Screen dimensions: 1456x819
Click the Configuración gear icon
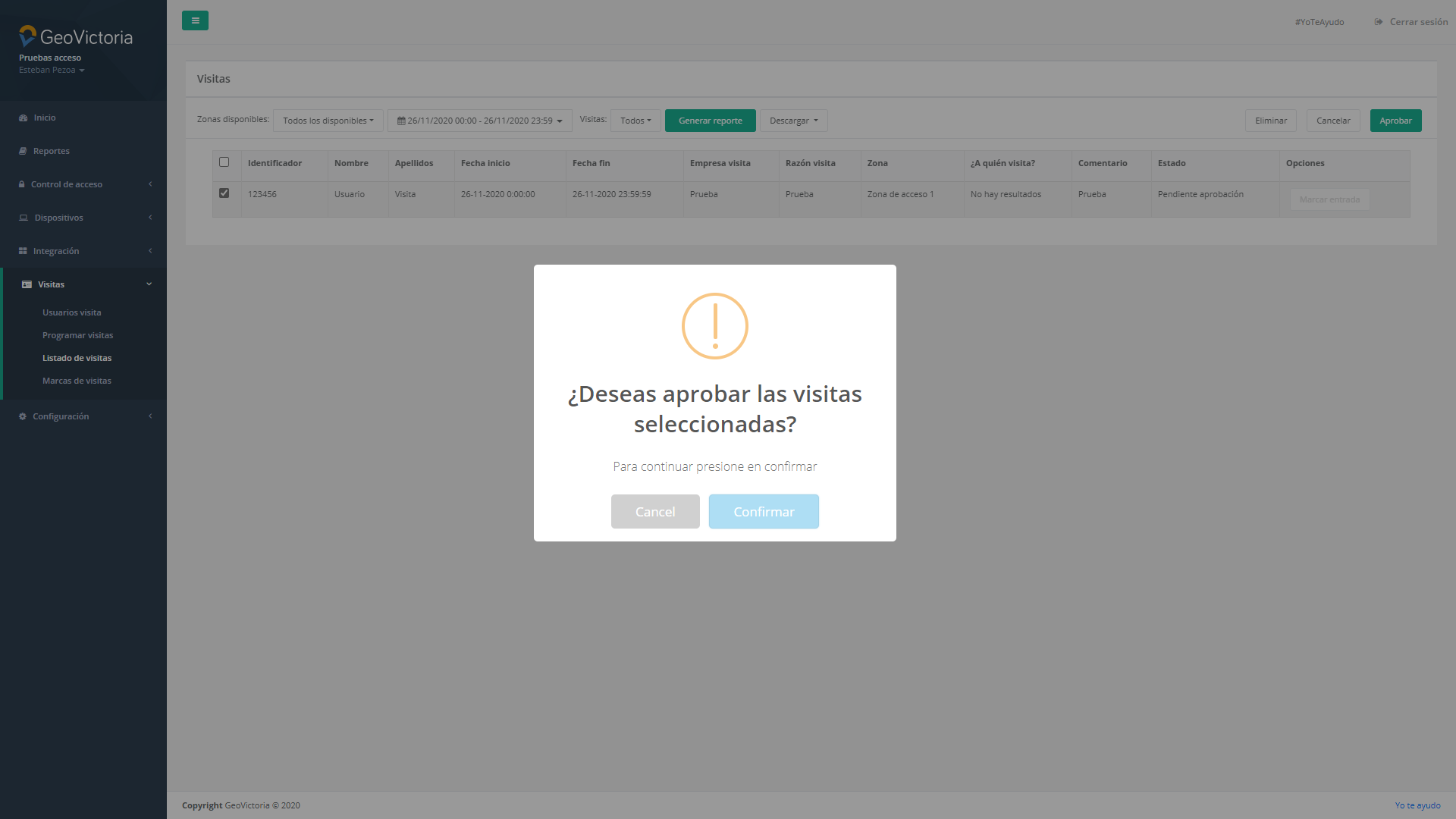23,416
